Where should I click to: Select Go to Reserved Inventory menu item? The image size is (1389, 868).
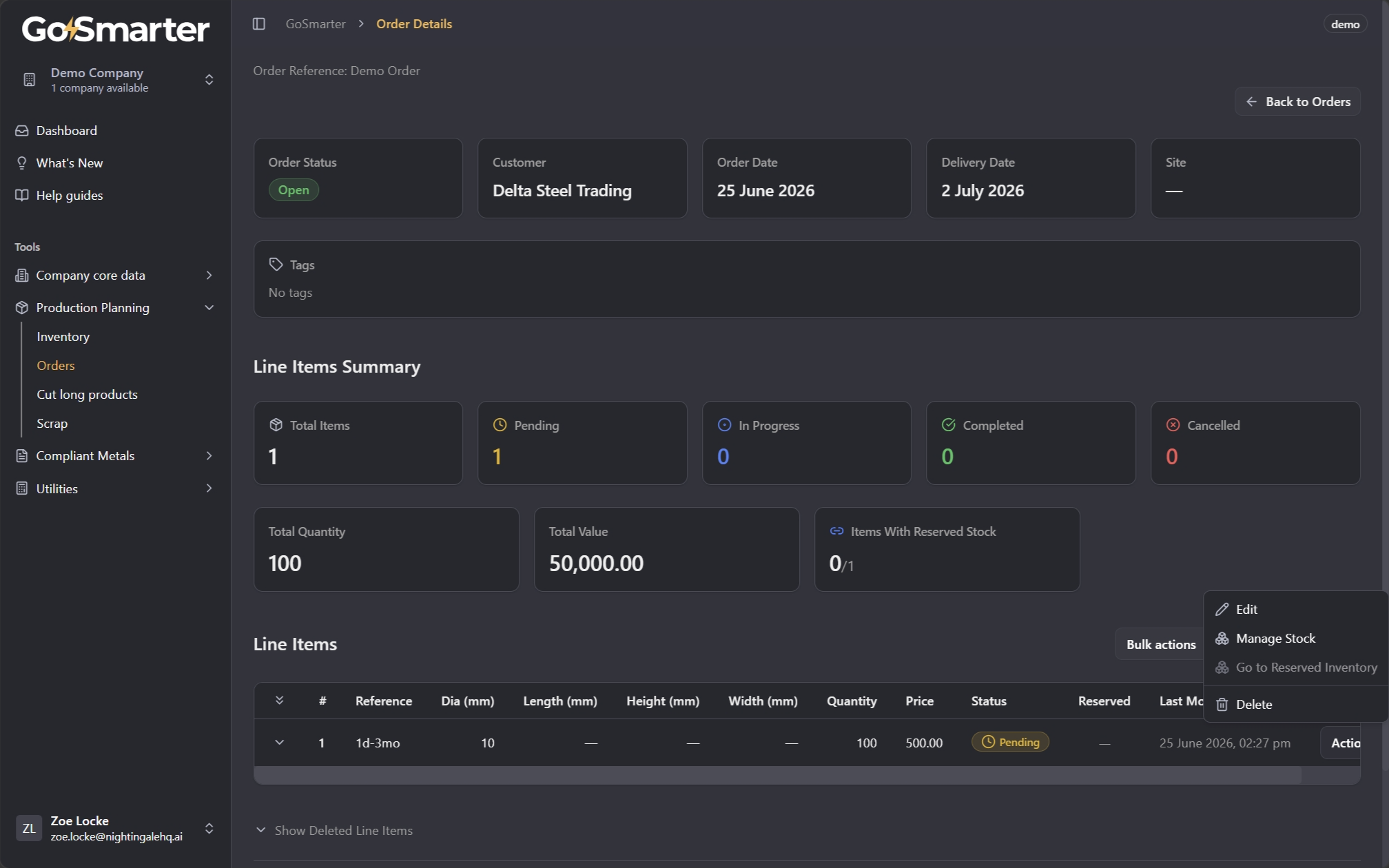click(x=1295, y=668)
